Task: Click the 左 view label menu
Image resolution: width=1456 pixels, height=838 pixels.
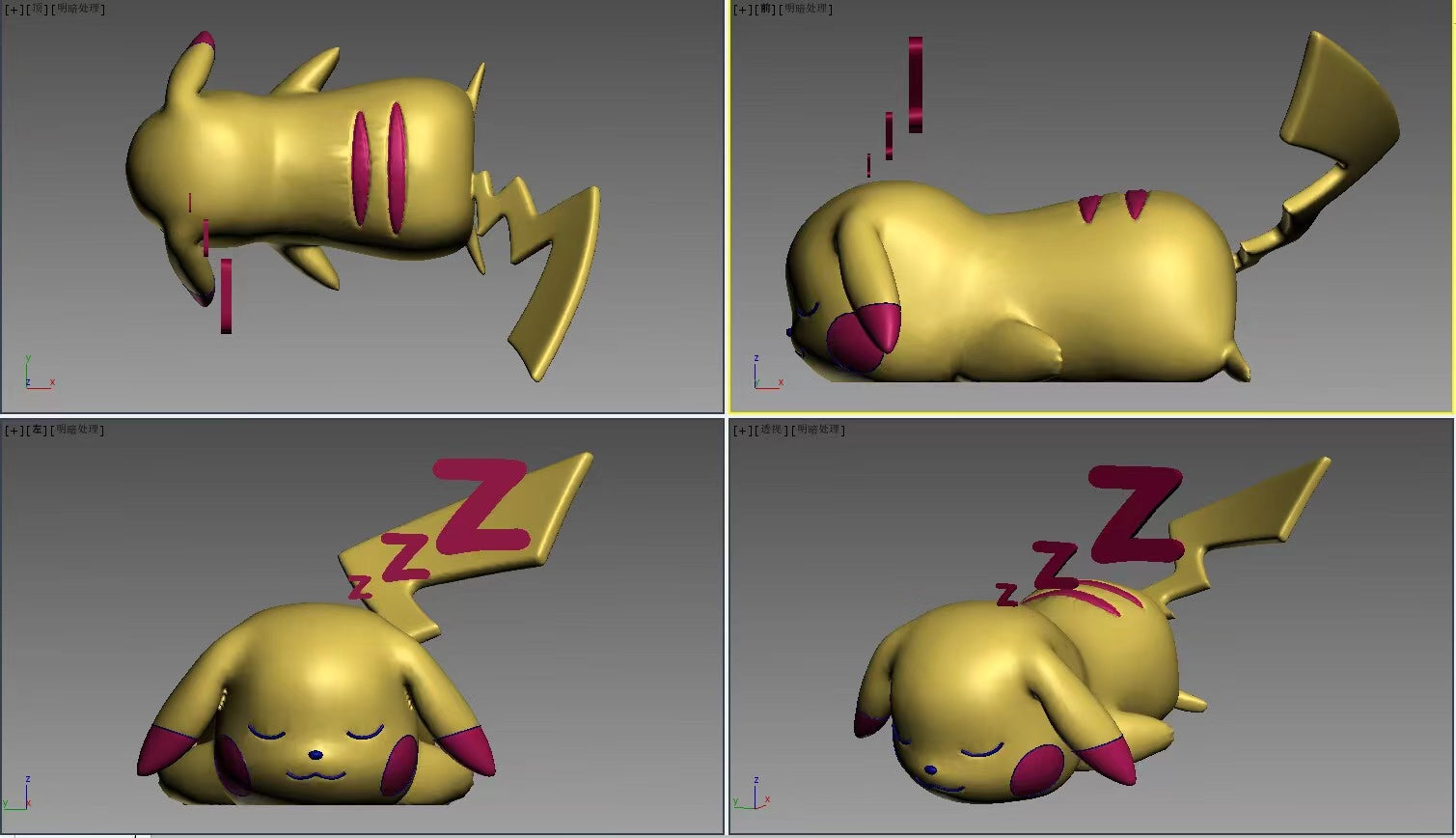Action: [38, 430]
